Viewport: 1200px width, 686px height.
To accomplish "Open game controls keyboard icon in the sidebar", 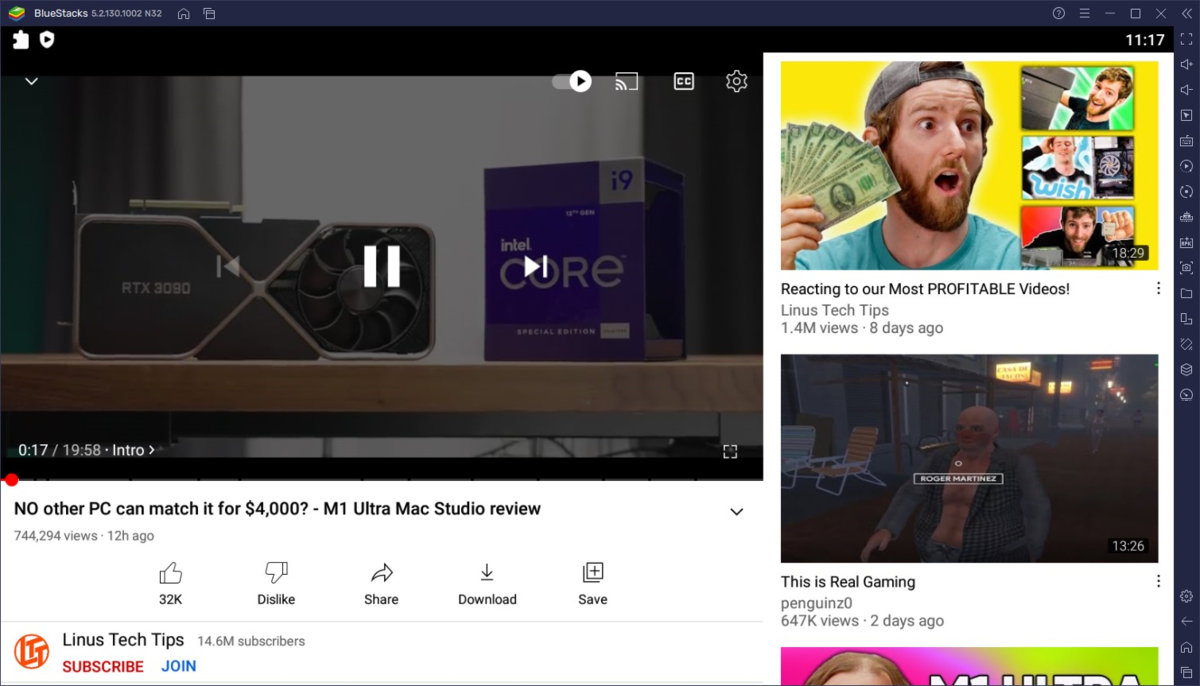I will 1186,141.
